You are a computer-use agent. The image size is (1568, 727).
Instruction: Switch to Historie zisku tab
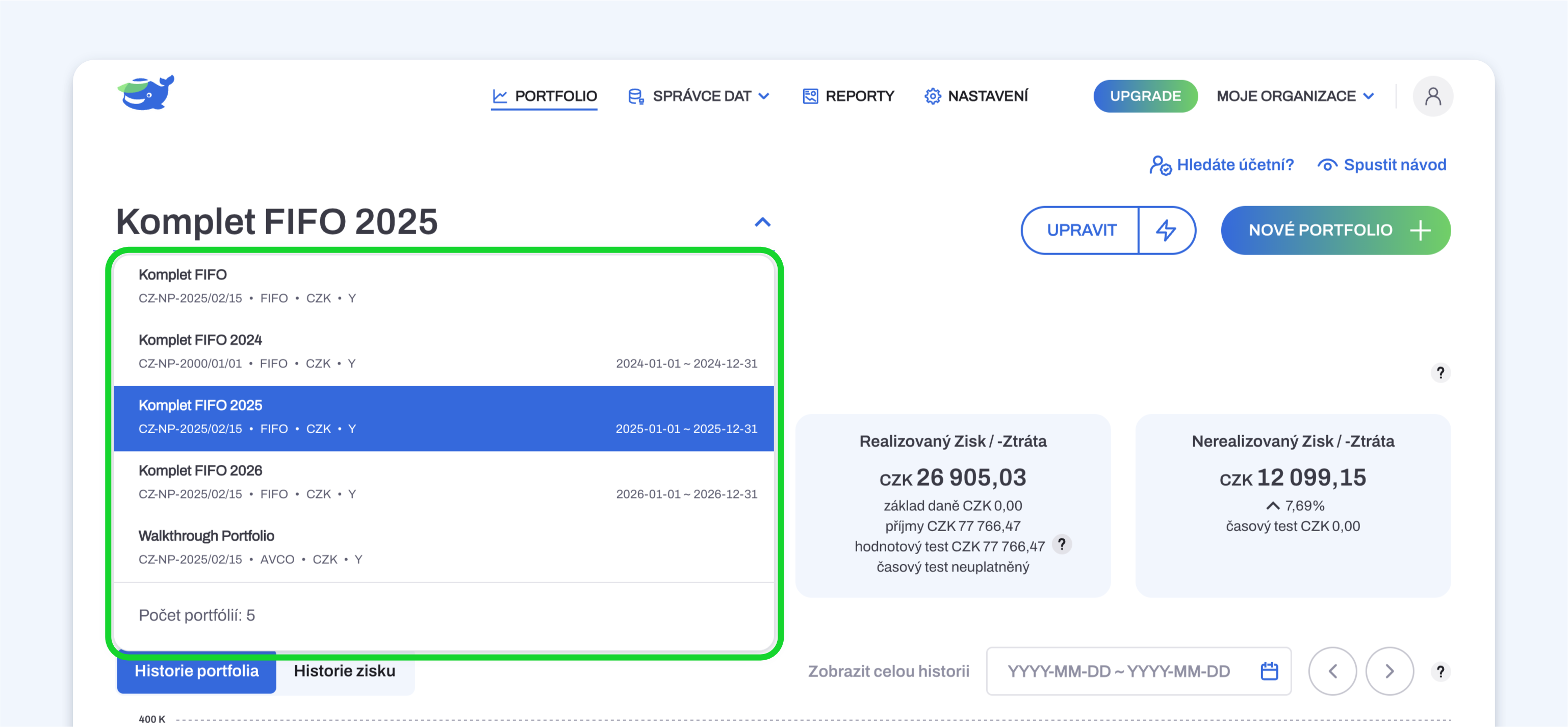(345, 671)
